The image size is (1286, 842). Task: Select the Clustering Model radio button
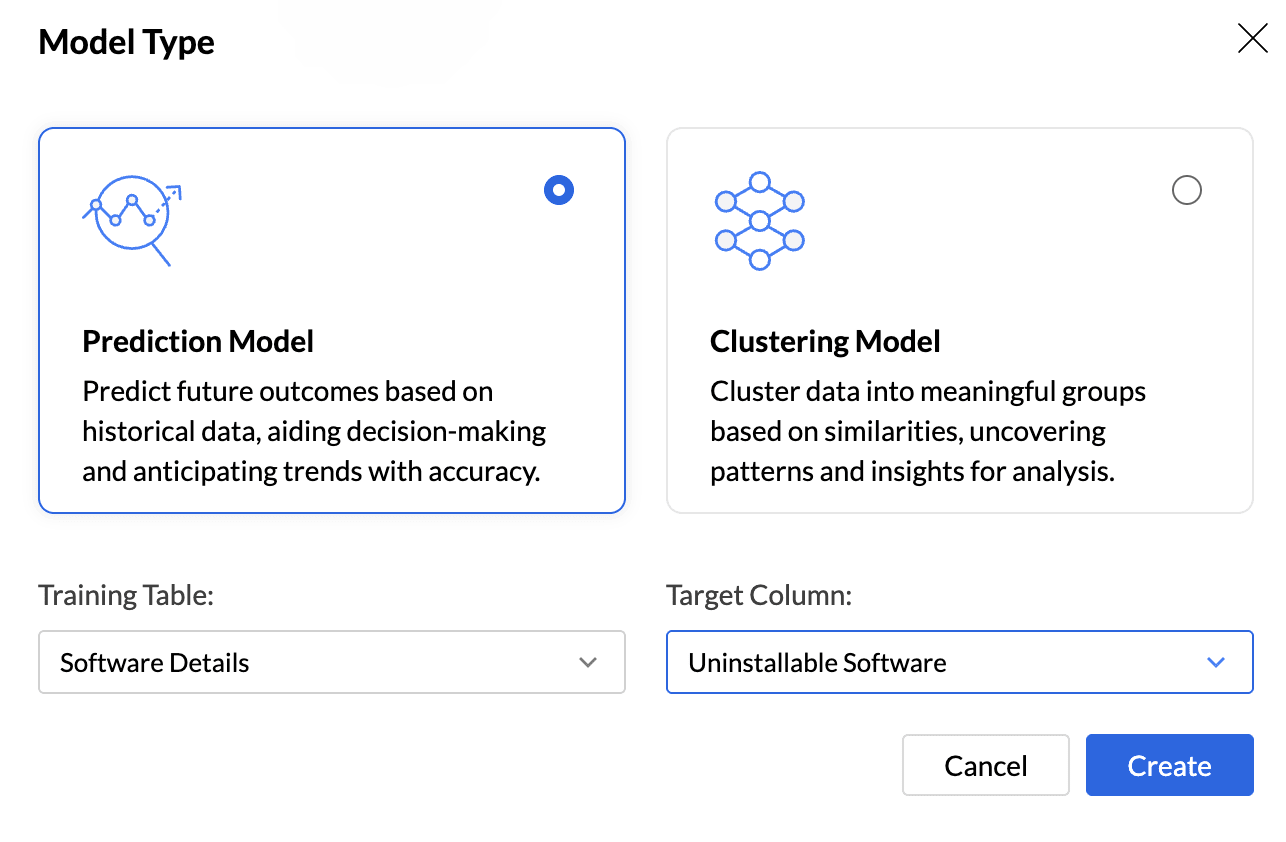1186,190
